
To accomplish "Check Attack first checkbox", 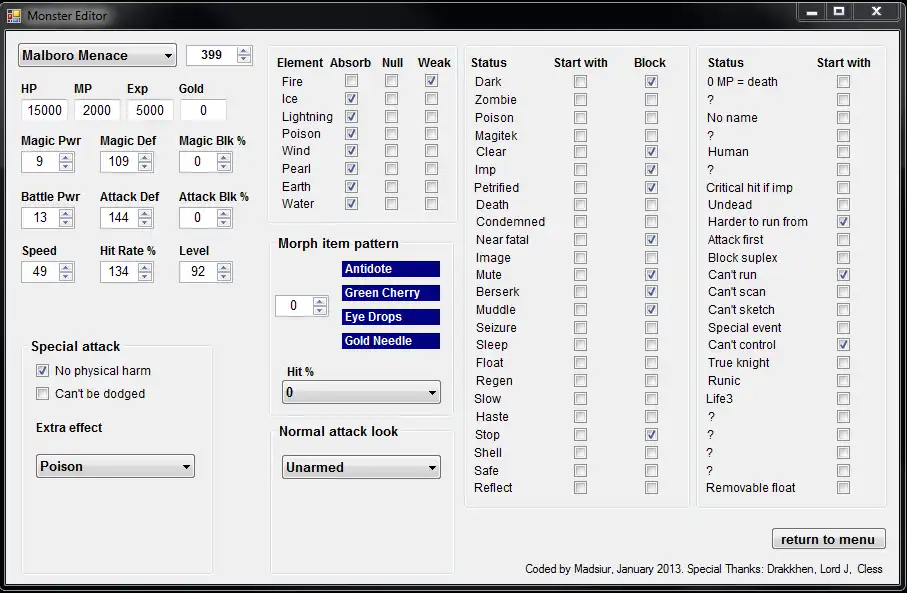I will [843, 240].
